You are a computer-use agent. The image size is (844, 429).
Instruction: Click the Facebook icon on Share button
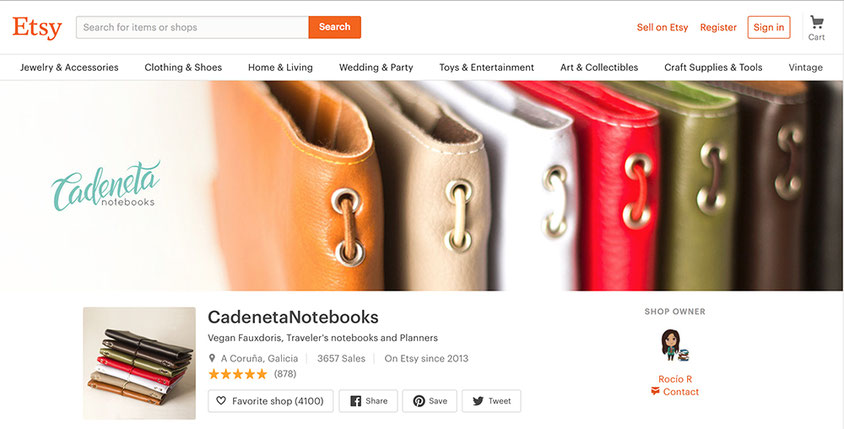(356, 401)
